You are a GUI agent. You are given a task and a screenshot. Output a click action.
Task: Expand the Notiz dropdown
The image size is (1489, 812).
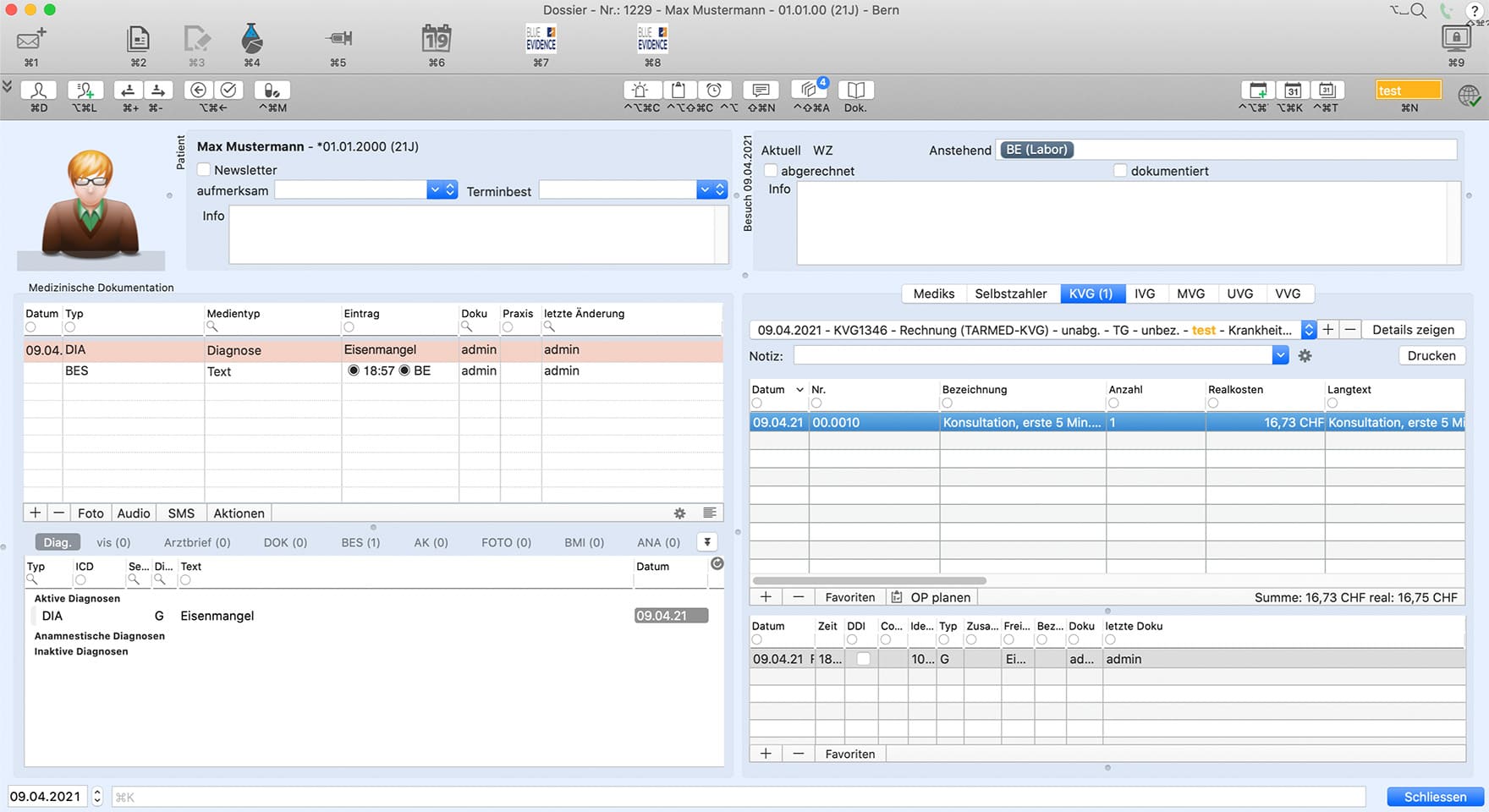pos(1280,355)
